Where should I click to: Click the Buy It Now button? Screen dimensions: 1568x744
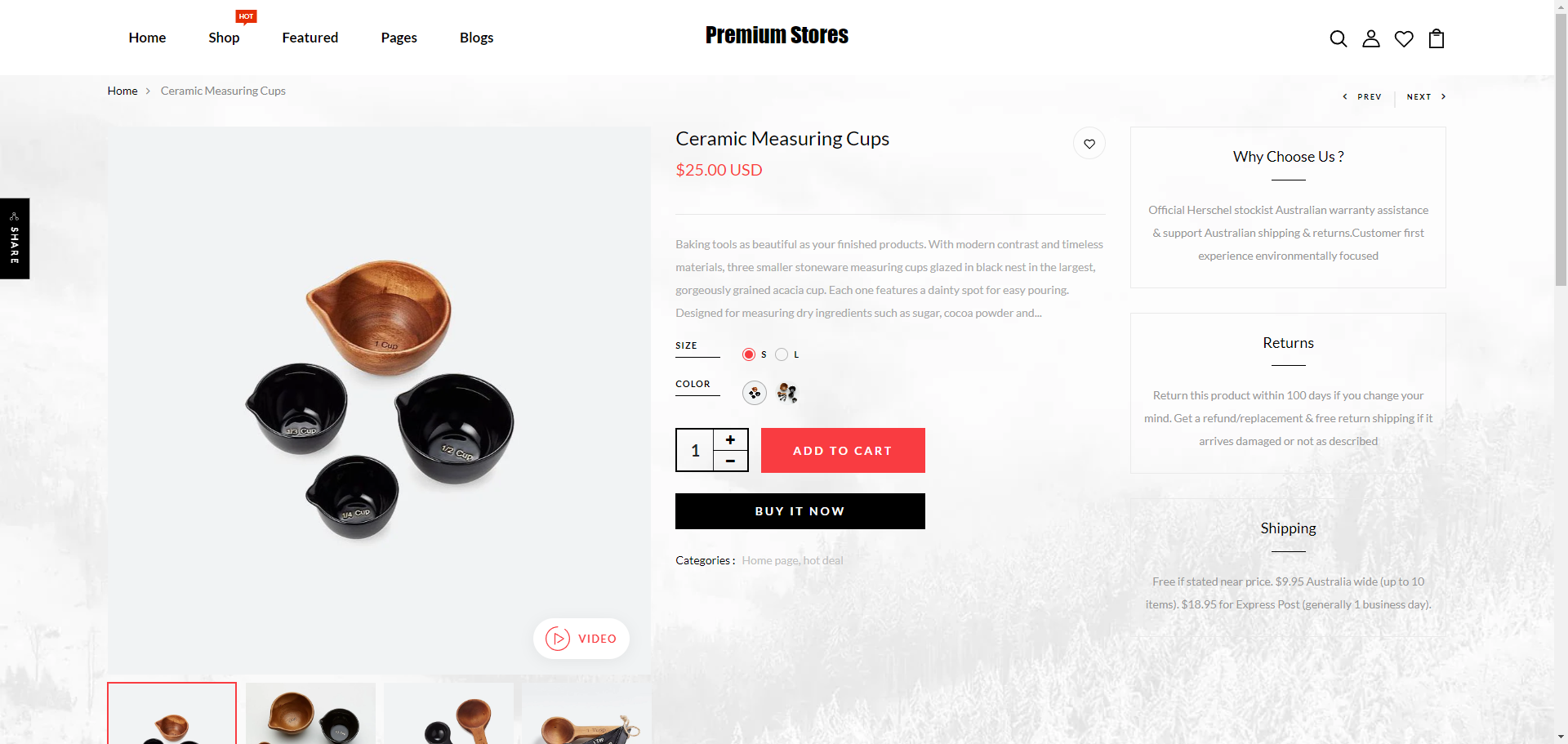(800, 511)
